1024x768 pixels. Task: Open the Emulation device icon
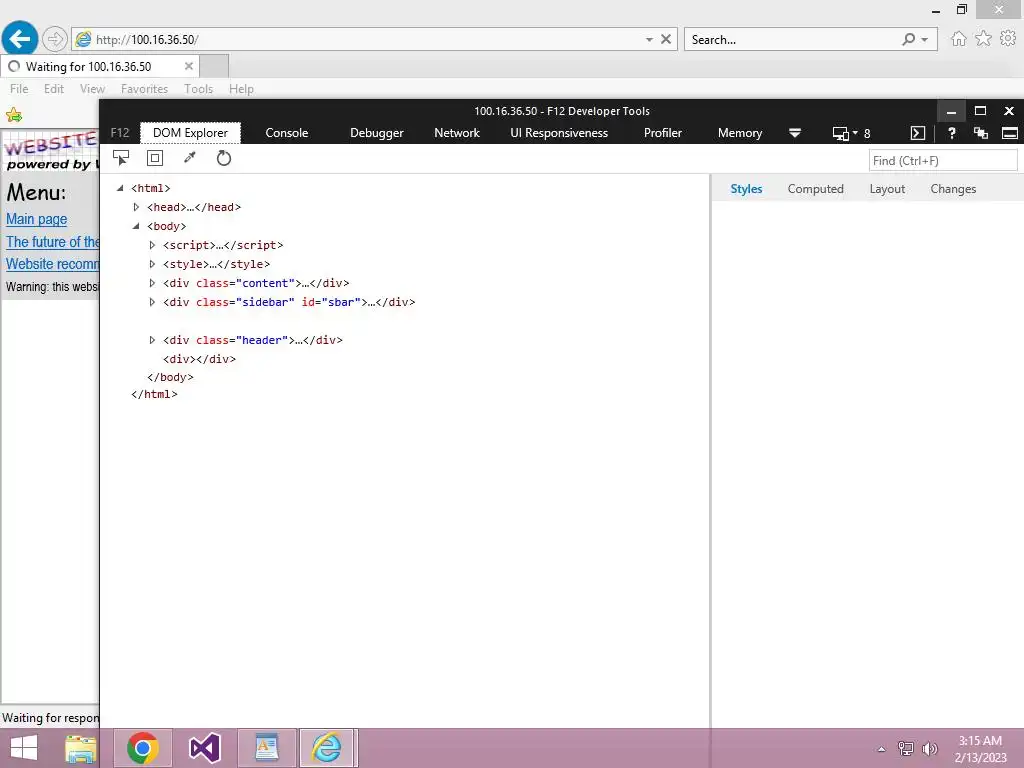coord(840,133)
